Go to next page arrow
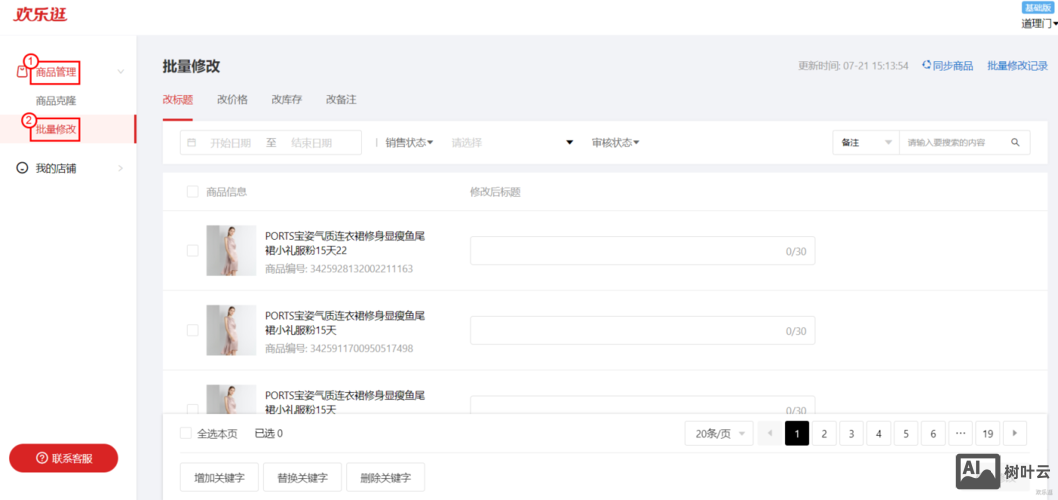Screen dimensions: 1058x500 point(1015,433)
